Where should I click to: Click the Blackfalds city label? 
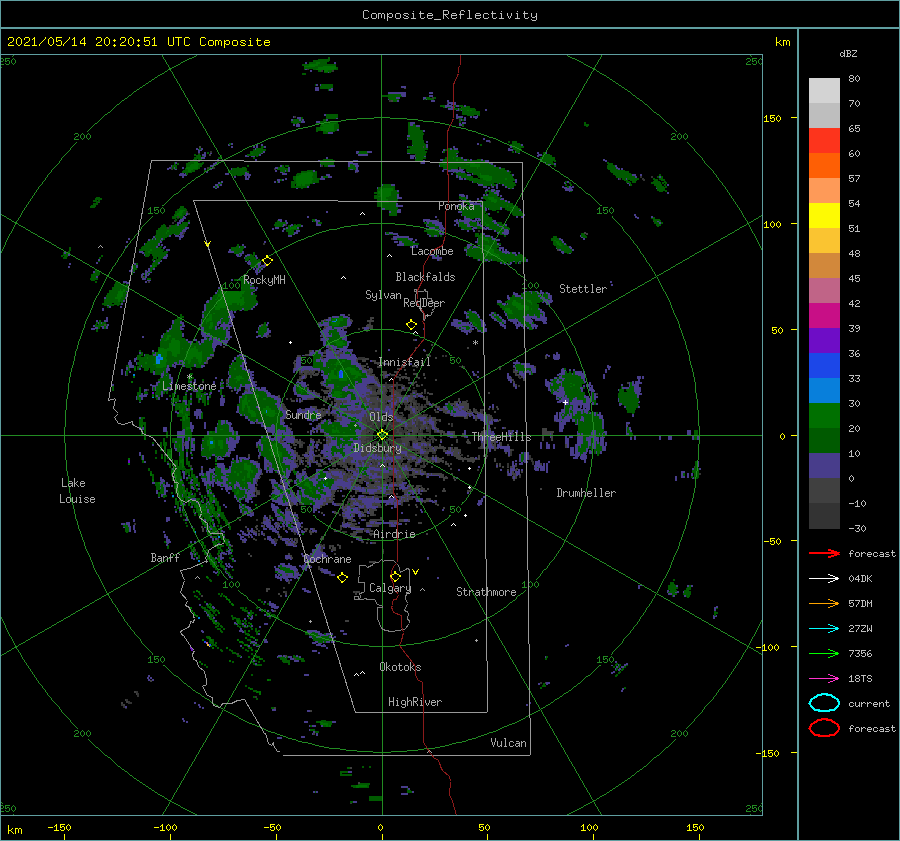point(425,277)
